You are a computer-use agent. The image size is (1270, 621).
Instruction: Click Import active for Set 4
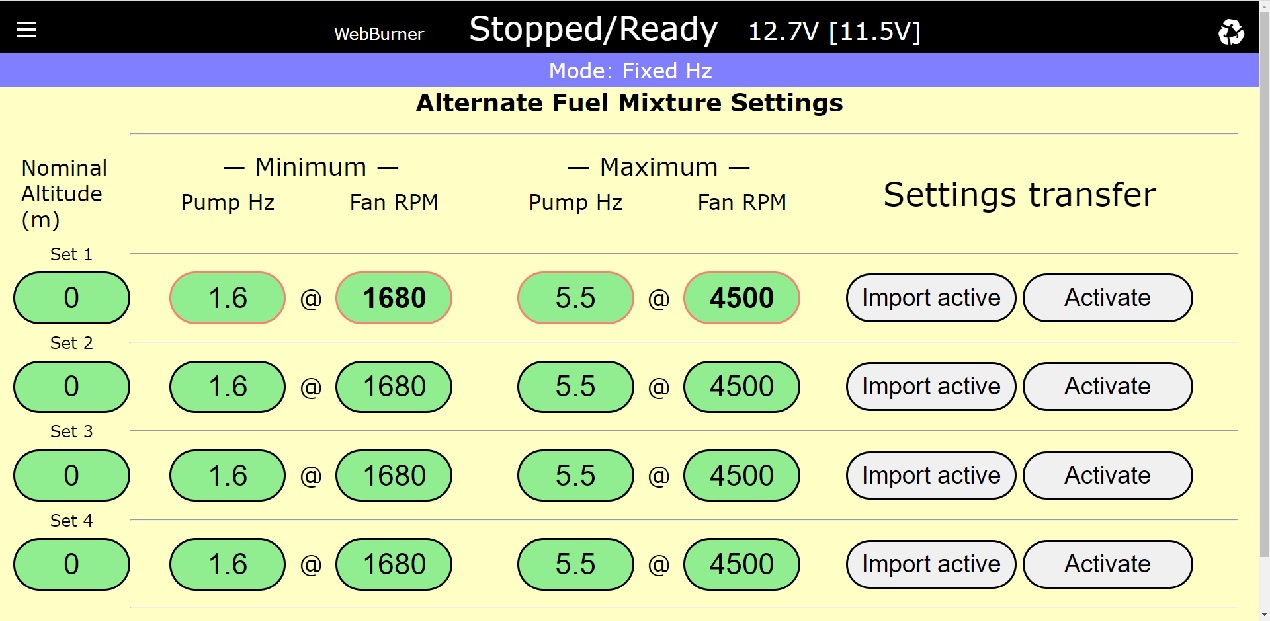point(931,565)
